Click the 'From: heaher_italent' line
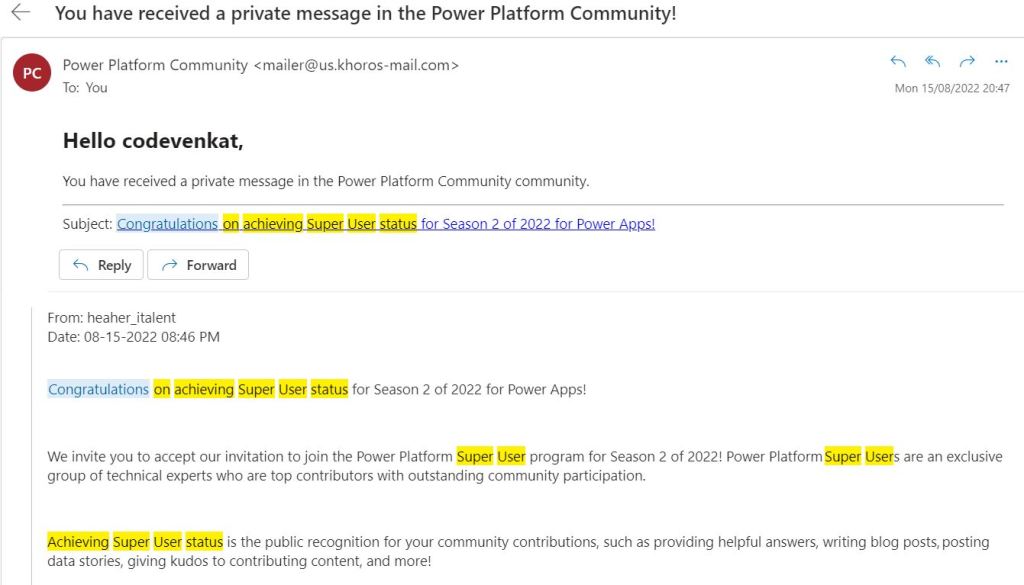 coord(111,318)
